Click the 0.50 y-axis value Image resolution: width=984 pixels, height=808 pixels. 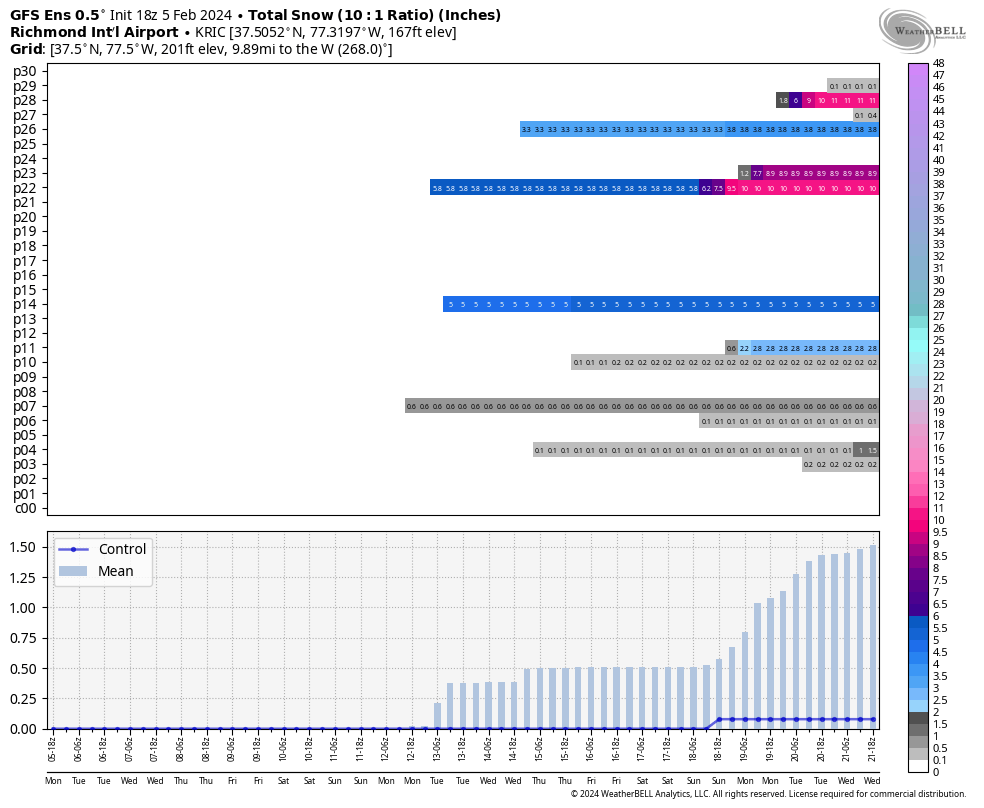[x=23, y=669]
